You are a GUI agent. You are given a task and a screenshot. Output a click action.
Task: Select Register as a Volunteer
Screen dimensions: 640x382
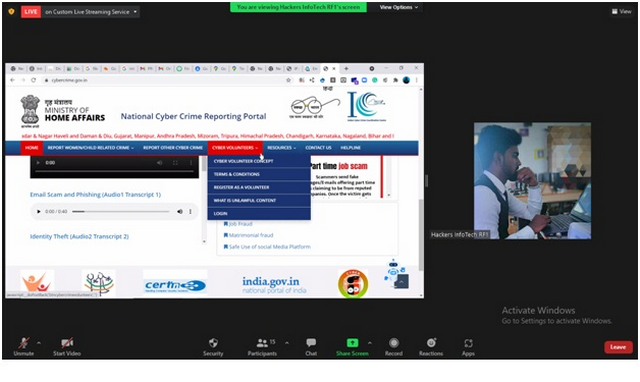(x=259, y=187)
